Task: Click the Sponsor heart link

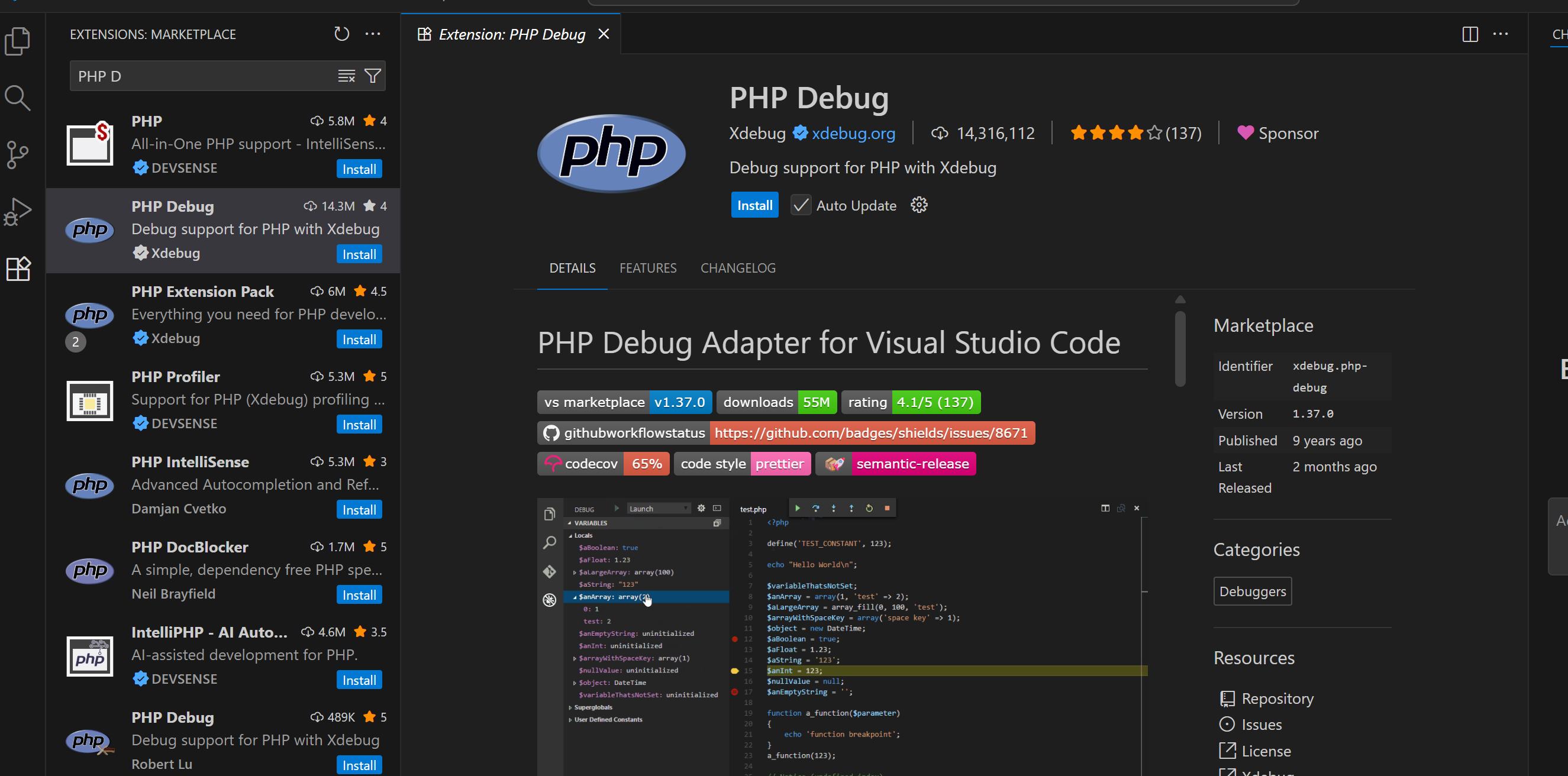Action: click(1277, 133)
